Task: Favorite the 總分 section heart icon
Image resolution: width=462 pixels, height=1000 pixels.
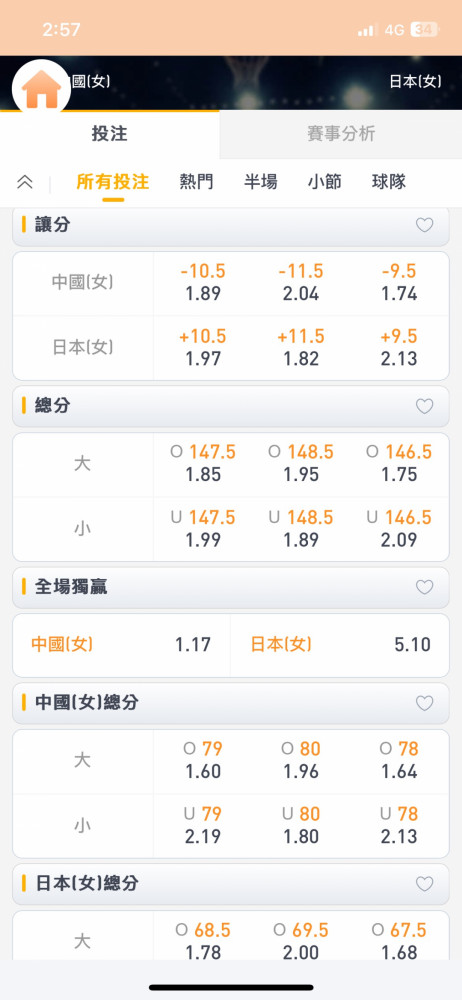Action: click(x=424, y=406)
